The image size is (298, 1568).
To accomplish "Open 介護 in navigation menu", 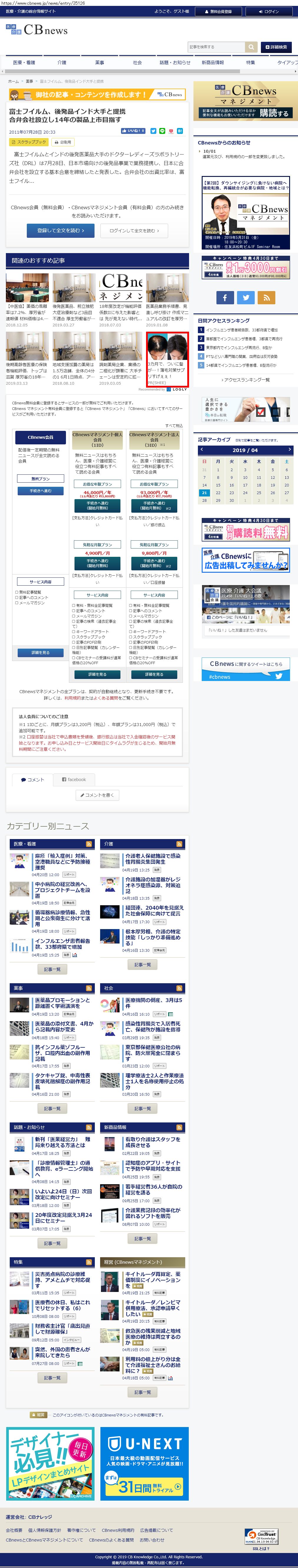I will tap(62, 63).
